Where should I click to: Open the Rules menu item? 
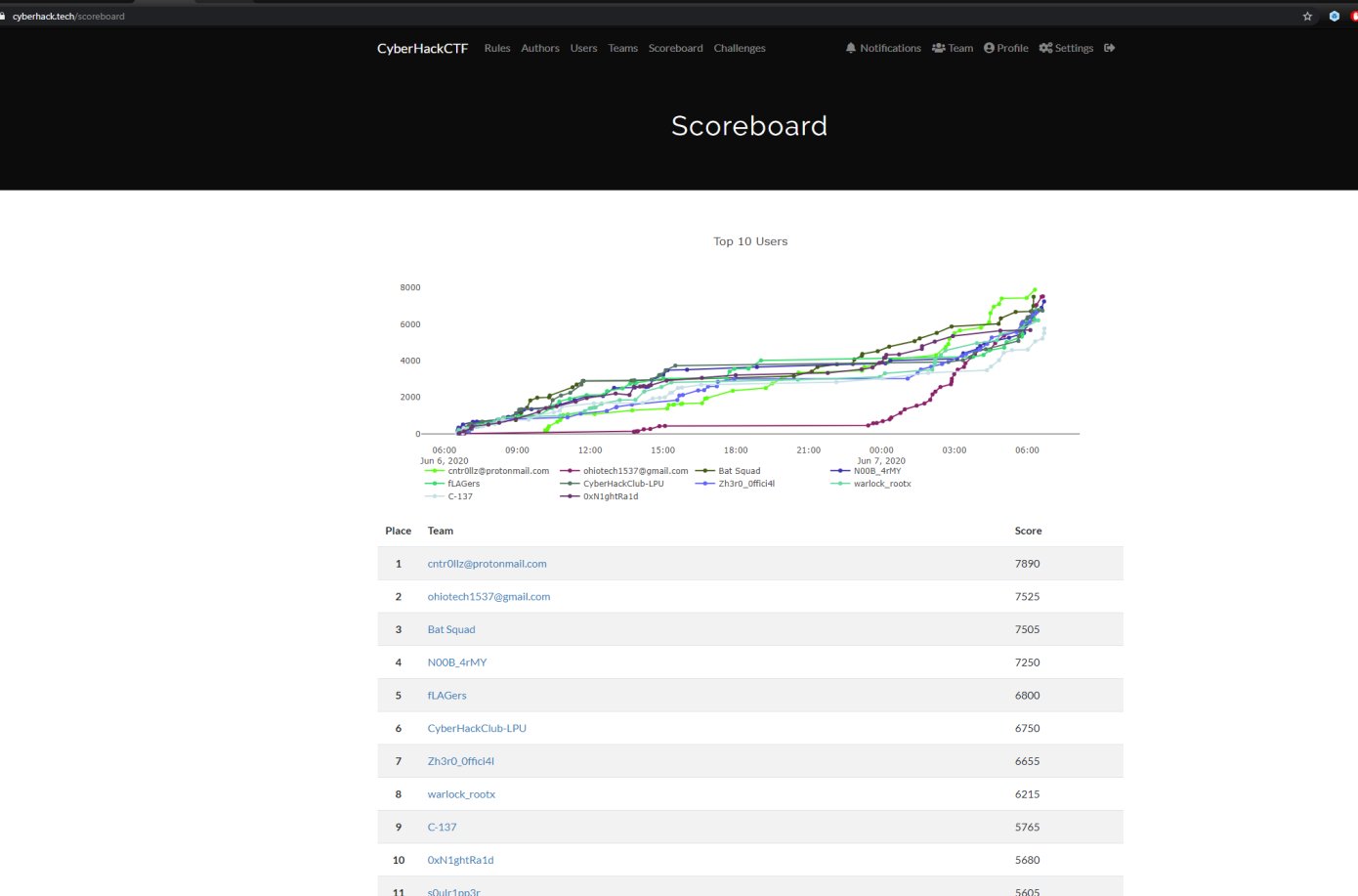click(497, 48)
